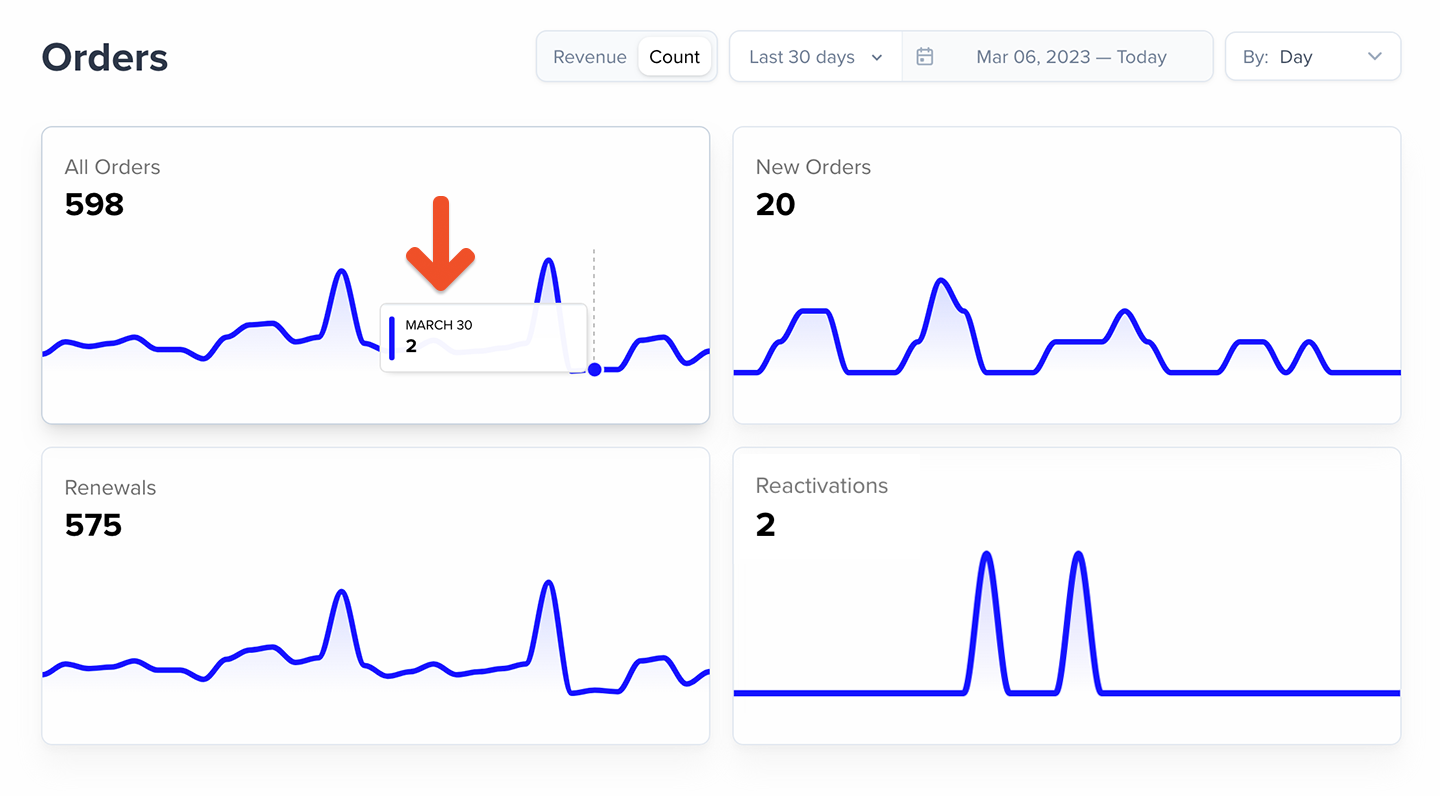
Task: Click the 598 total in All Orders
Action: [x=94, y=205]
